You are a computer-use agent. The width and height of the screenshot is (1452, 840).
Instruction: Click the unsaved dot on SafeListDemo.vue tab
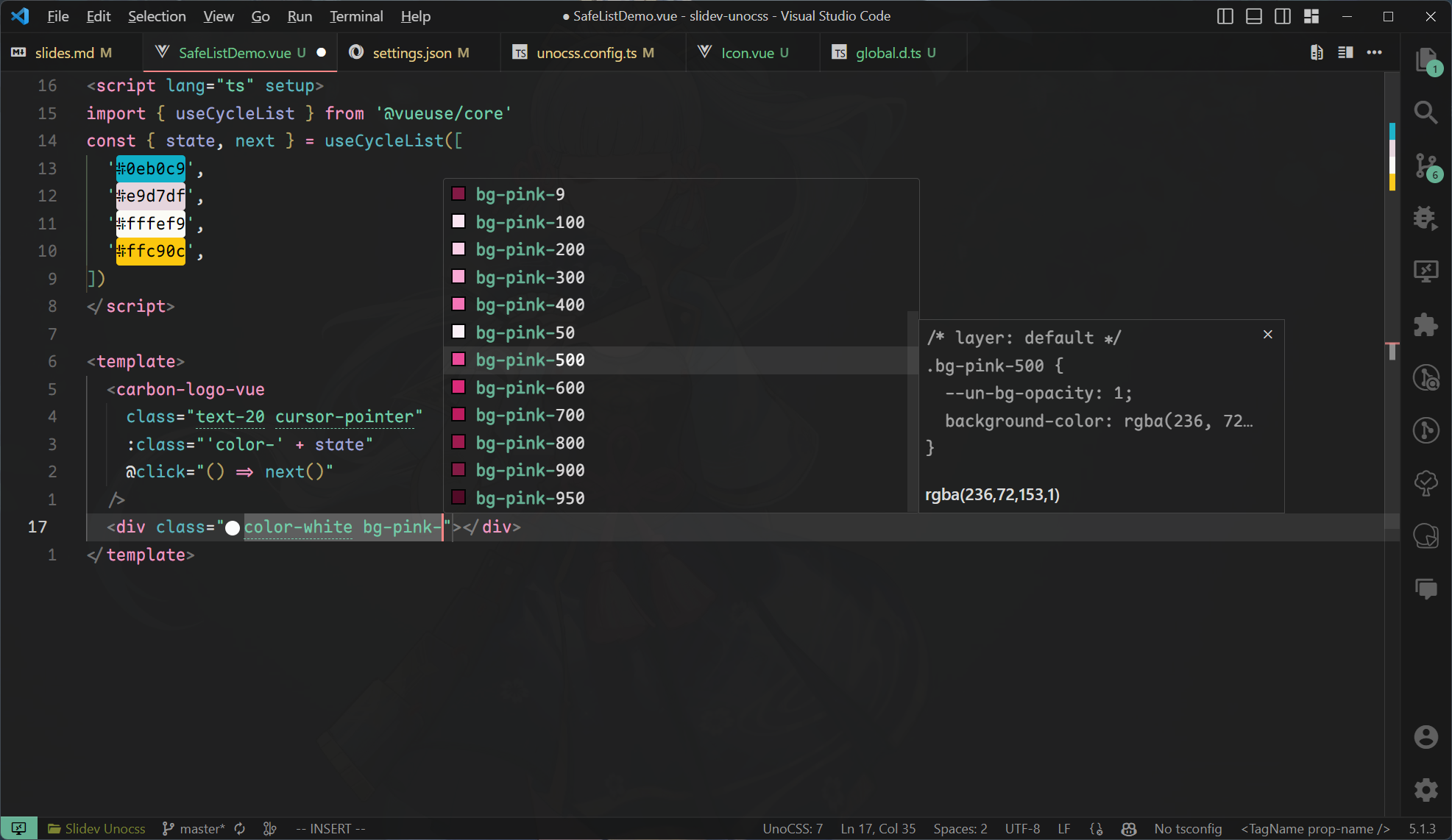321,52
